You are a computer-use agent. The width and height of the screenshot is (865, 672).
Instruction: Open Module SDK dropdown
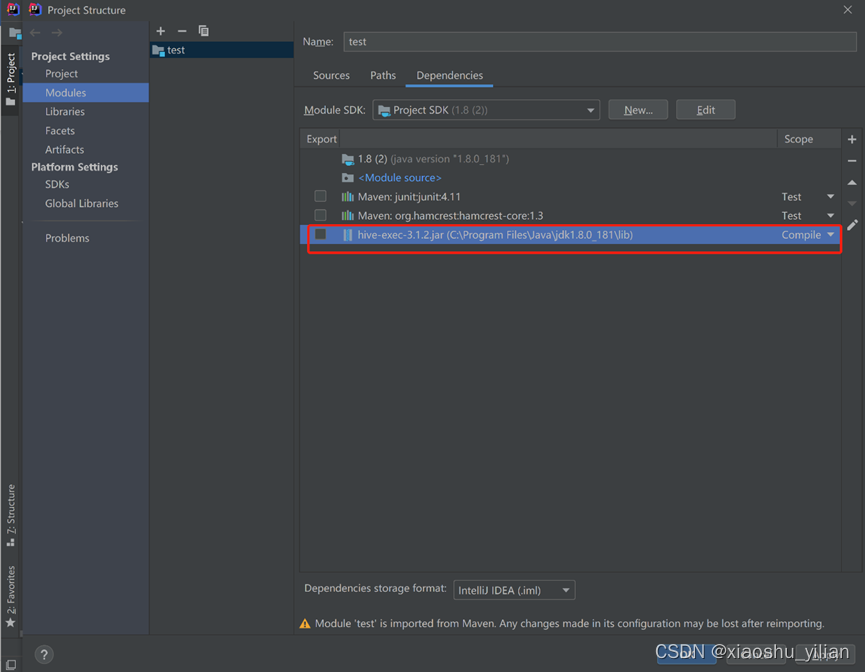[x=486, y=110]
